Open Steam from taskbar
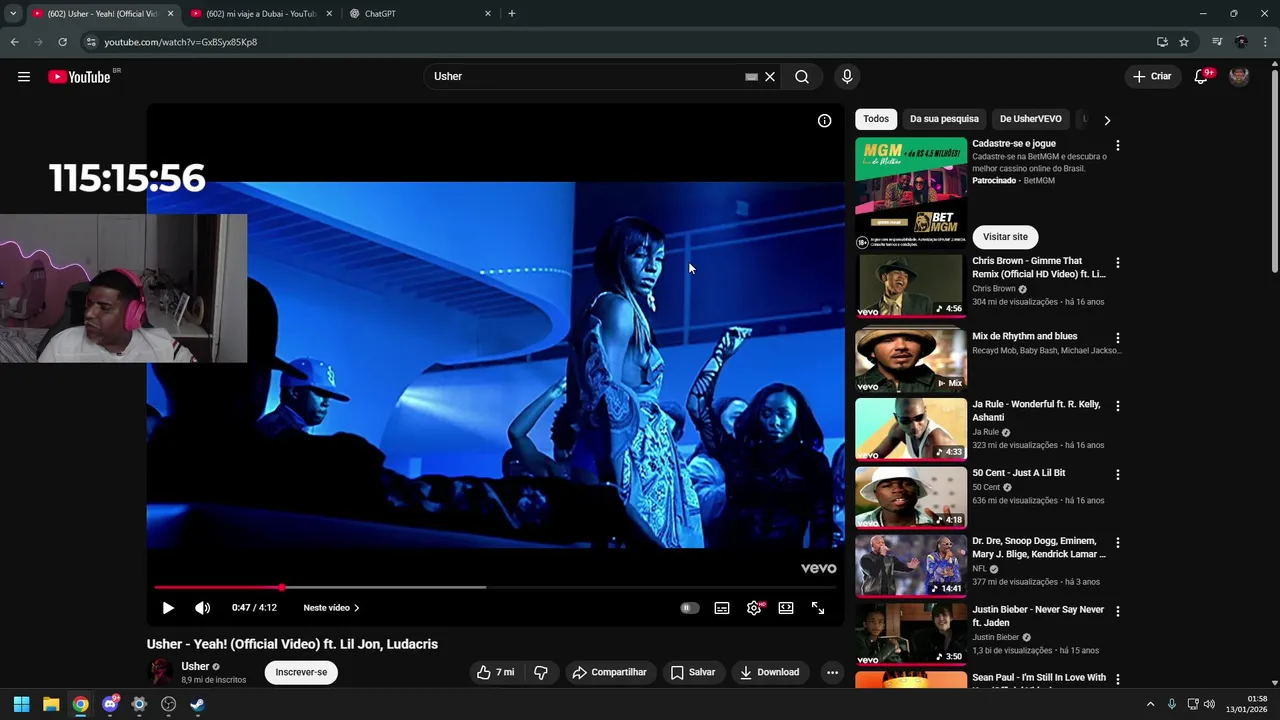The image size is (1280, 720). pyautogui.click(x=197, y=704)
